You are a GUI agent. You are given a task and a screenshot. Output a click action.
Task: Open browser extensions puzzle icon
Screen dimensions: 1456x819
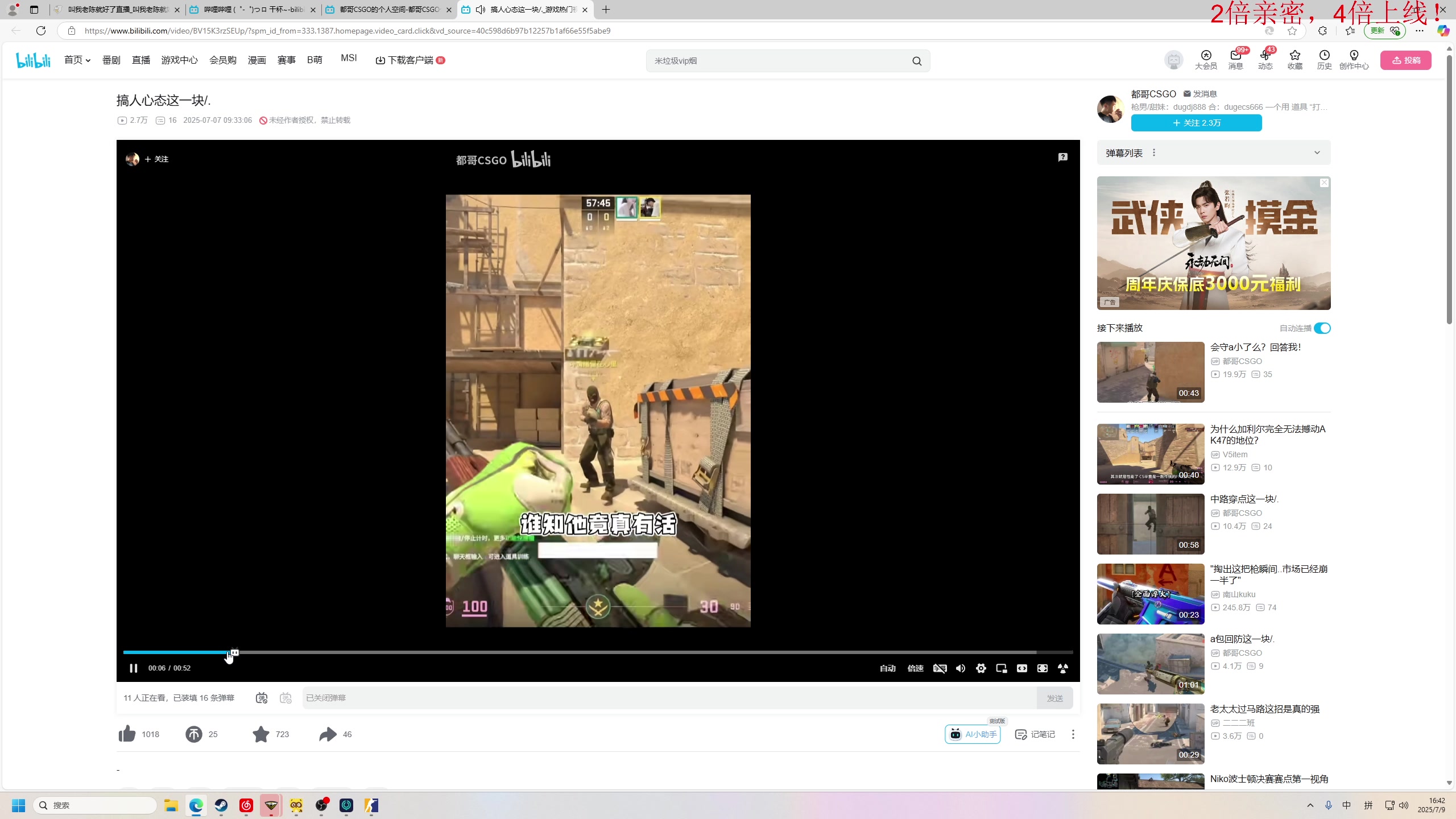[1322, 31]
